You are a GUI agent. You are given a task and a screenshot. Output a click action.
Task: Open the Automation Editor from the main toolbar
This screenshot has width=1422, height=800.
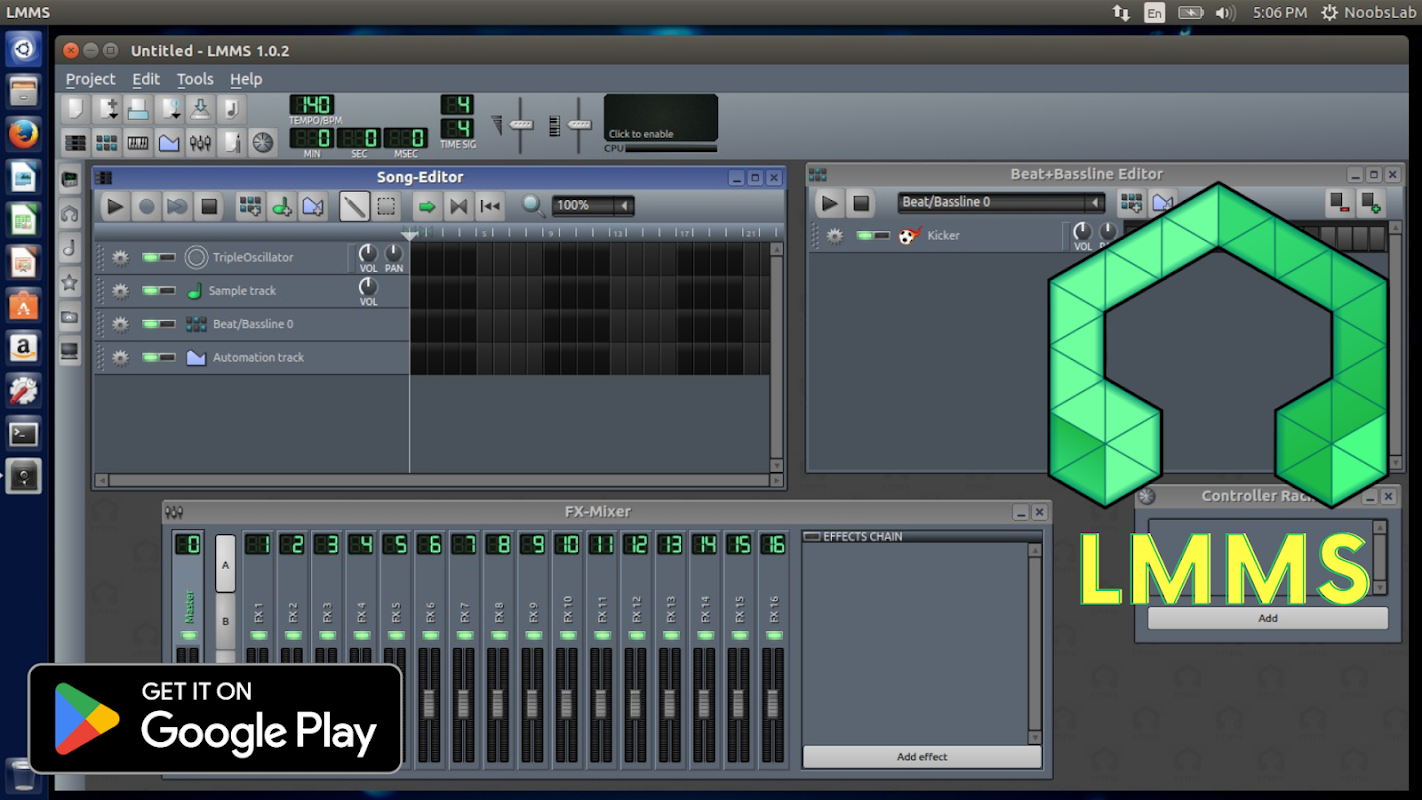tap(169, 143)
